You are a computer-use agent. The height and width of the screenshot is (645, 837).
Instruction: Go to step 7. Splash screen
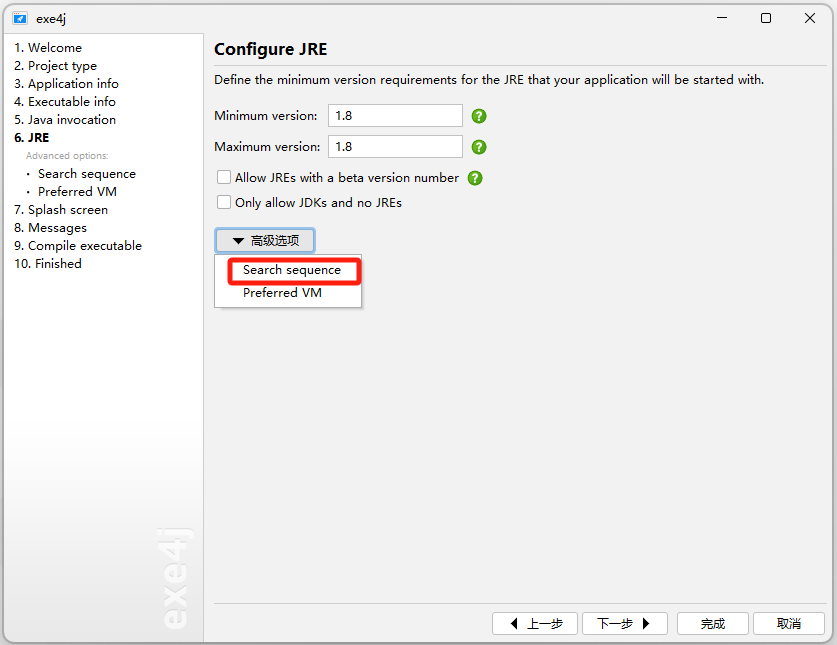tap(61, 210)
